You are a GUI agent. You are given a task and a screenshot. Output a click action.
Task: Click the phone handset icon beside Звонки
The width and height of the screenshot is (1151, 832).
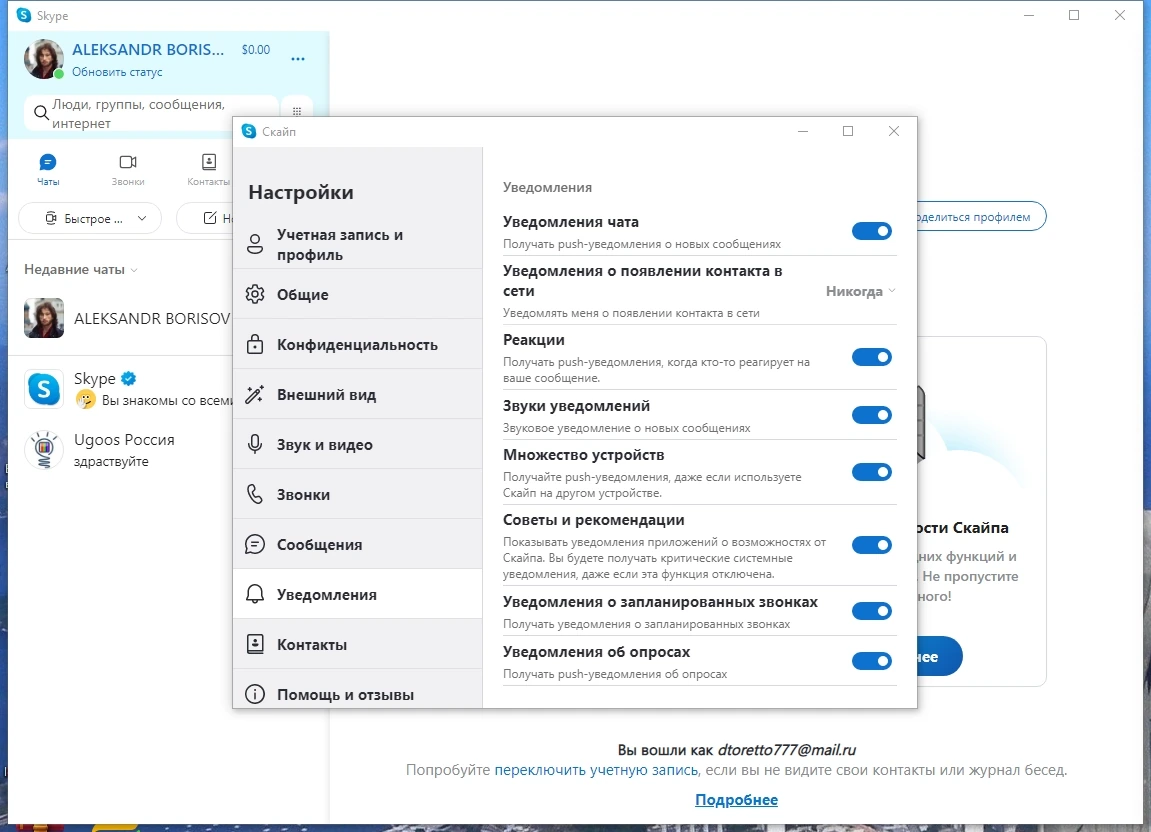pyautogui.click(x=255, y=494)
